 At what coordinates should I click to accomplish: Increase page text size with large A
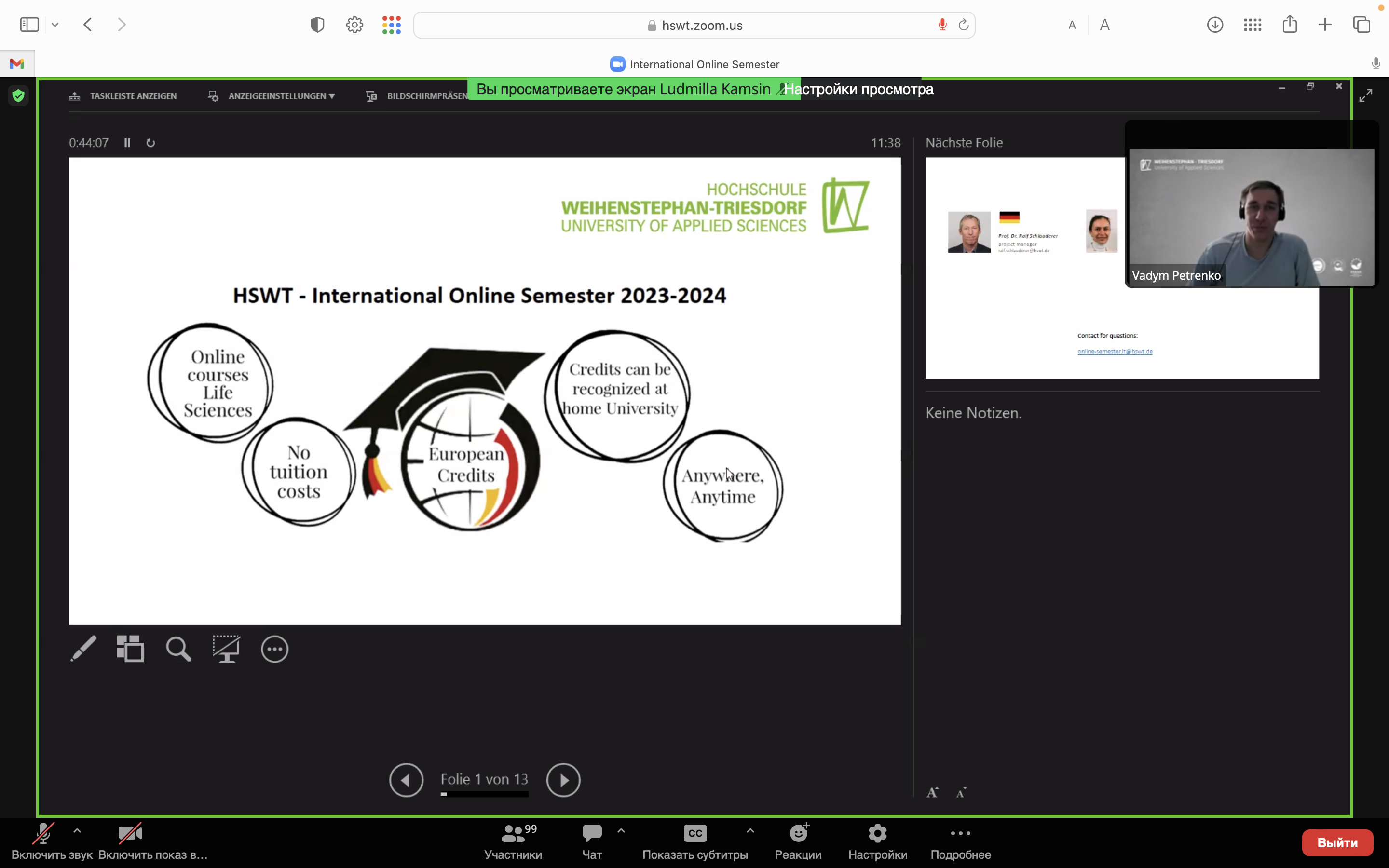(1104, 25)
